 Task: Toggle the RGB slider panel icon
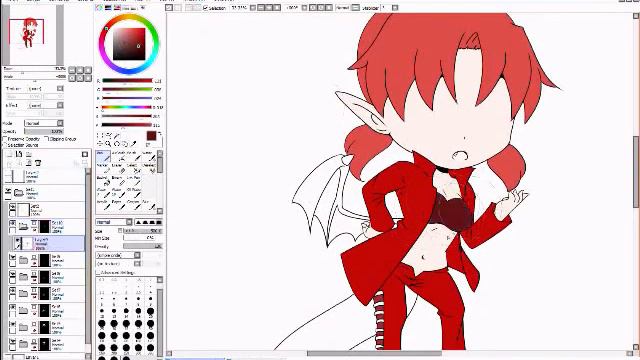pos(108,8)
